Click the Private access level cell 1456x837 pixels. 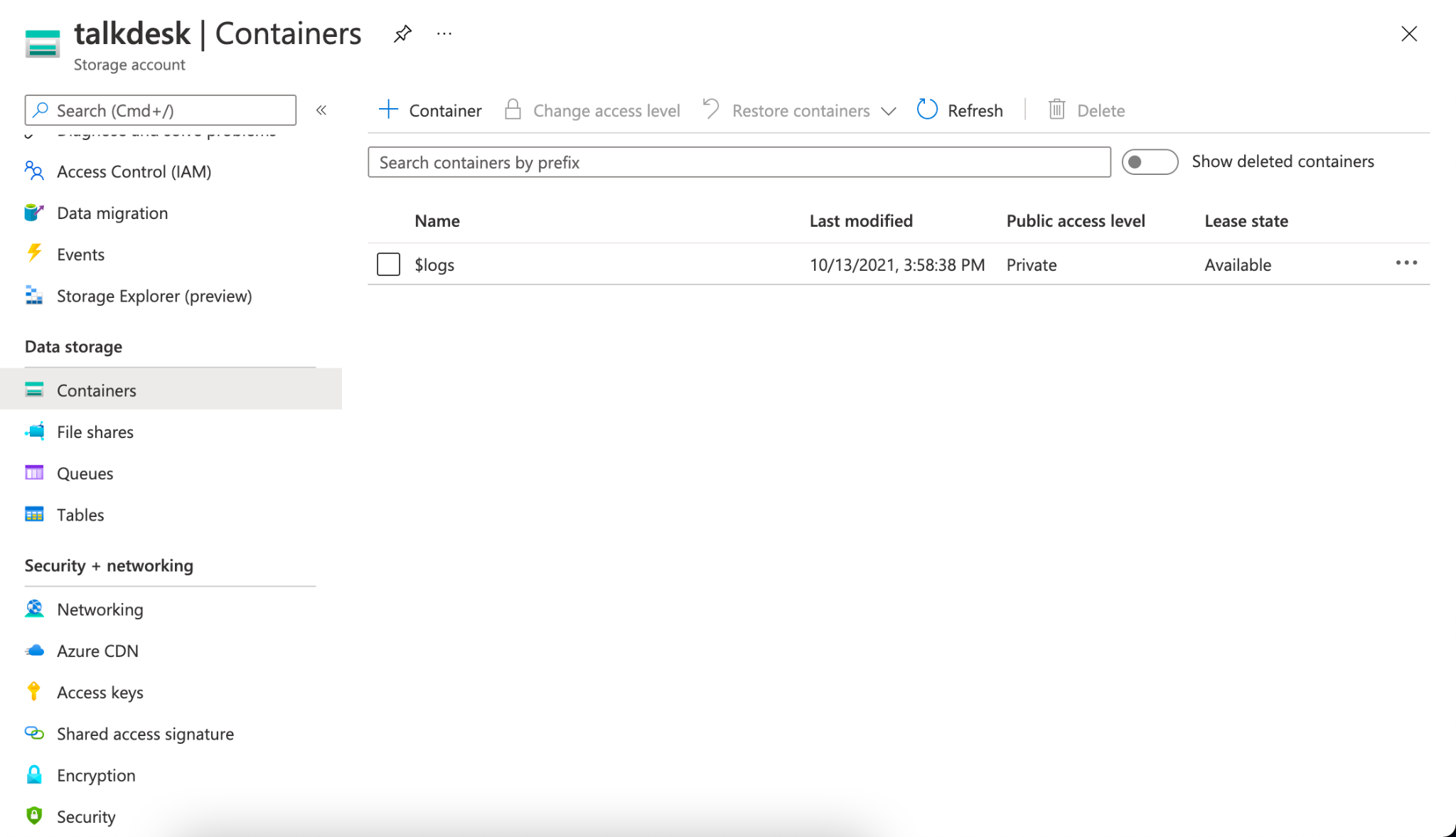tap(1032, 265)
